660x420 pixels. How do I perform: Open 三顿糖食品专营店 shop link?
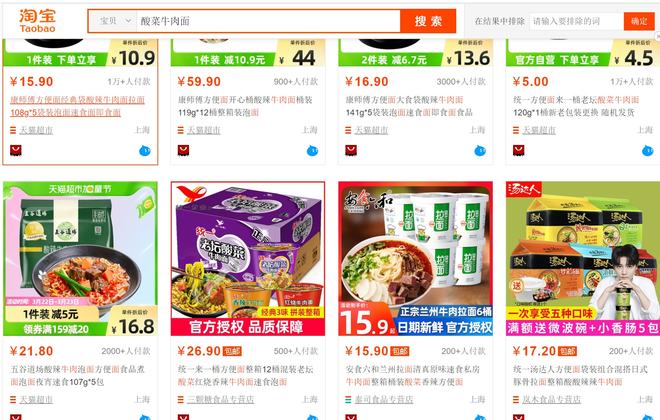click(221, 399)
